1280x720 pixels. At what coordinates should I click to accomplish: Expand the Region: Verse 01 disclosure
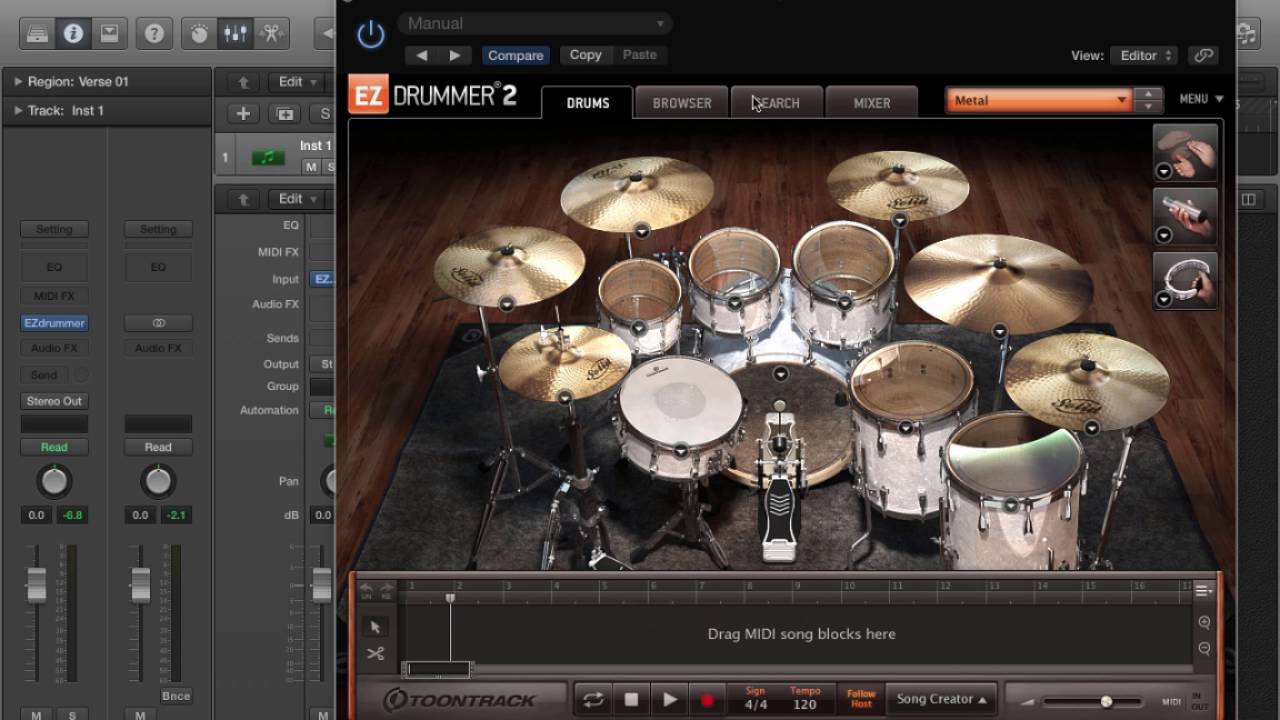point(17,82)
